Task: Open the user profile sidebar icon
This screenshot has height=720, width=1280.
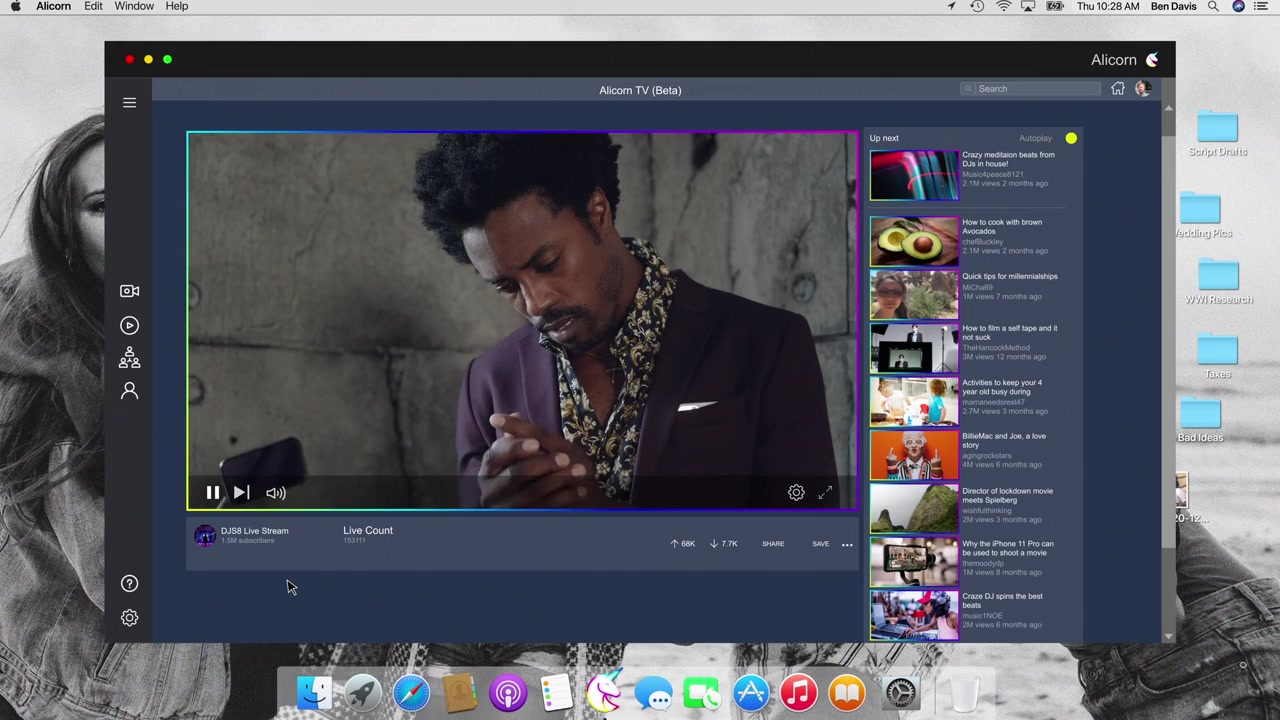Action: point(129,391)
